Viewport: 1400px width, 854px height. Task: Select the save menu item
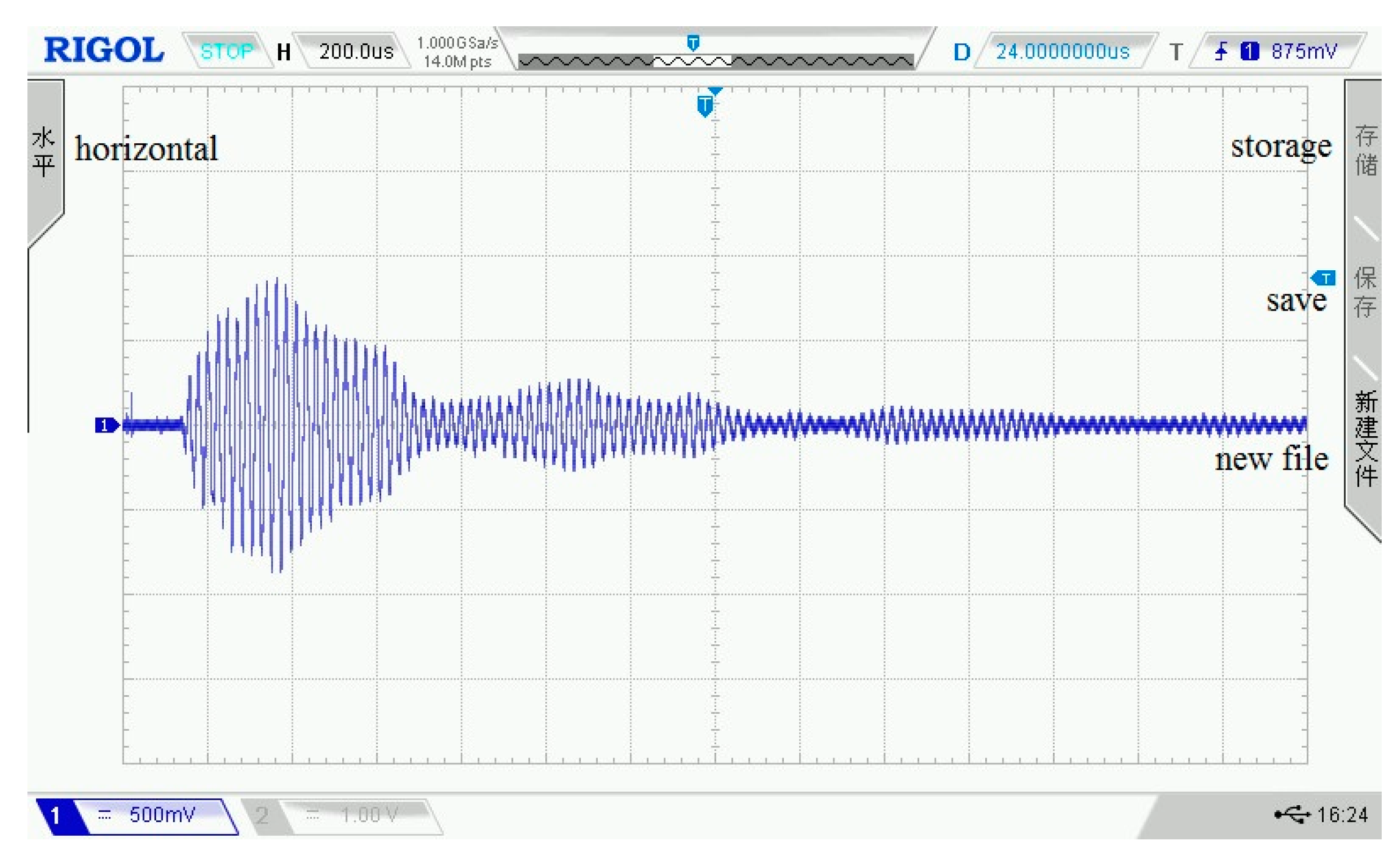coord(1364,292)
